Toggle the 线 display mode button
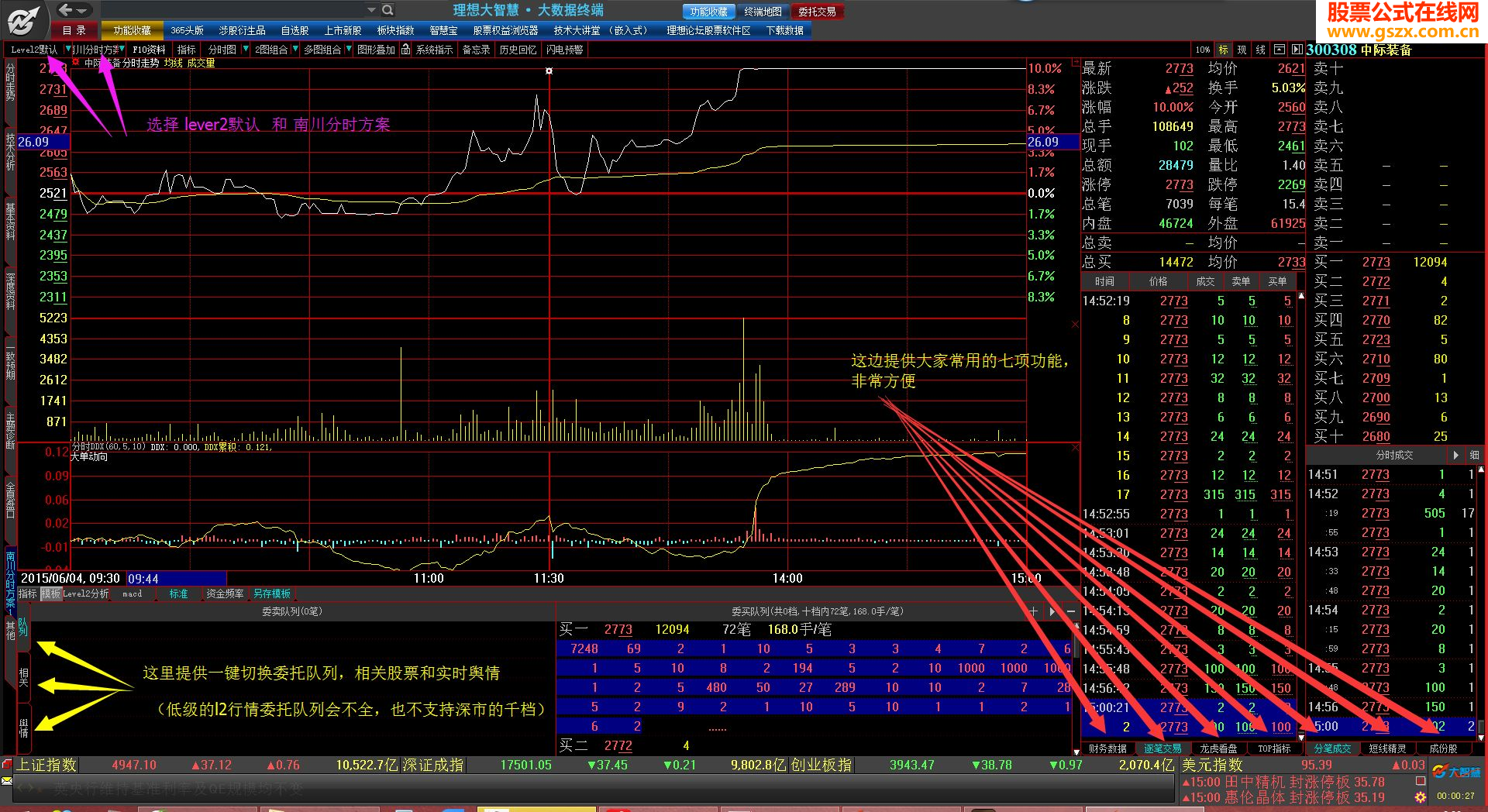1488x812 pixels. click(x=1261, y=50)
